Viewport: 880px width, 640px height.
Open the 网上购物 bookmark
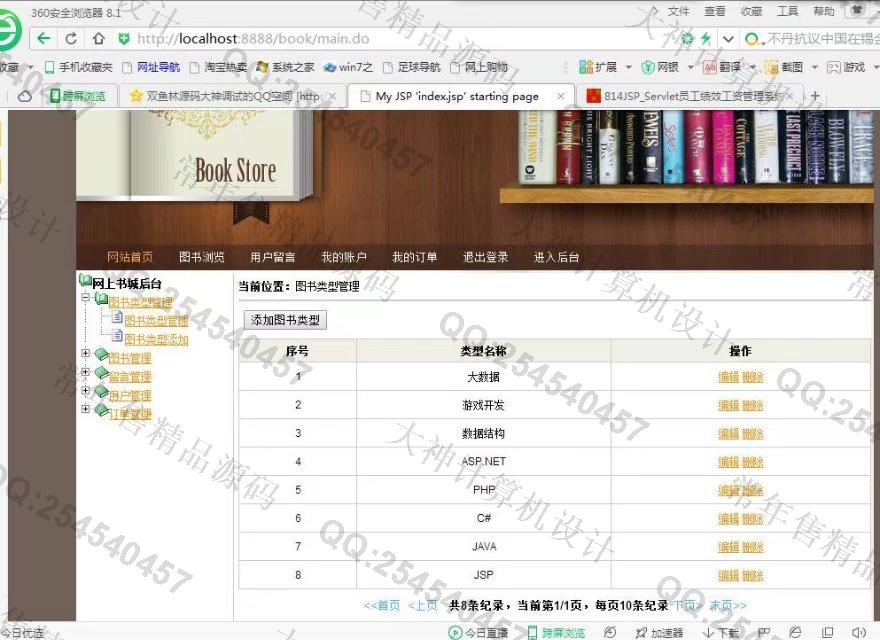(480, 67)
